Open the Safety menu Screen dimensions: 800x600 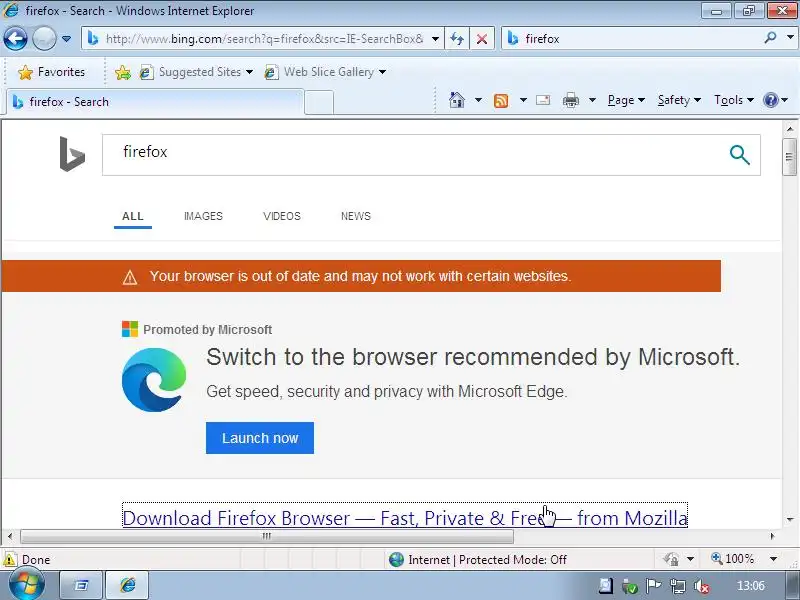click(x=679, y=100)
